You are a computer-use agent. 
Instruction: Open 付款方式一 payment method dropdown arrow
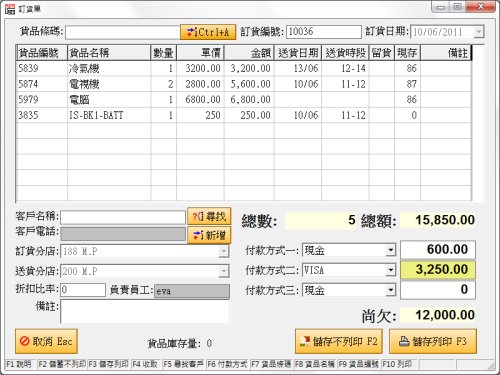coord(390,250)
